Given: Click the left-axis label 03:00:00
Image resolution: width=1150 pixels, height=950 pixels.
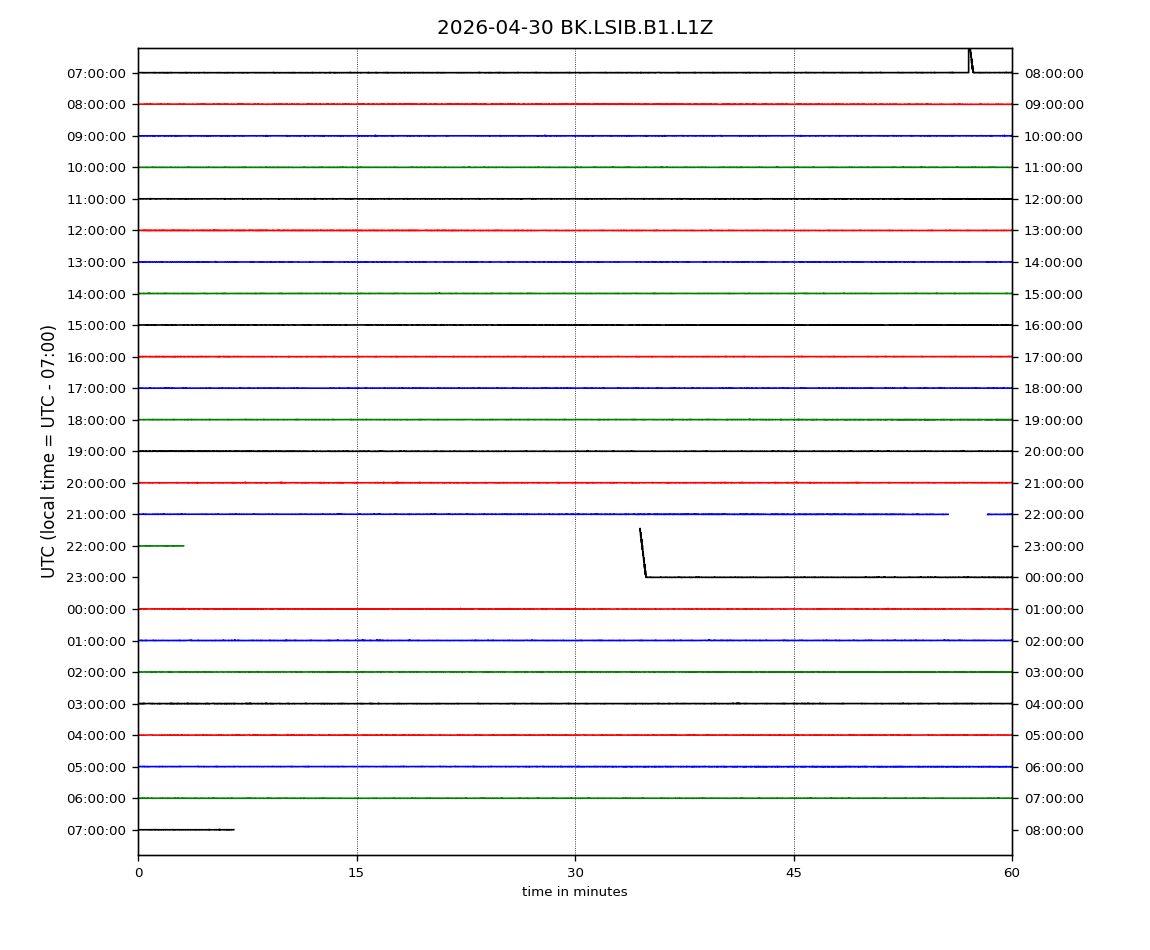Looking at the screenshot, I should [96, 704].
